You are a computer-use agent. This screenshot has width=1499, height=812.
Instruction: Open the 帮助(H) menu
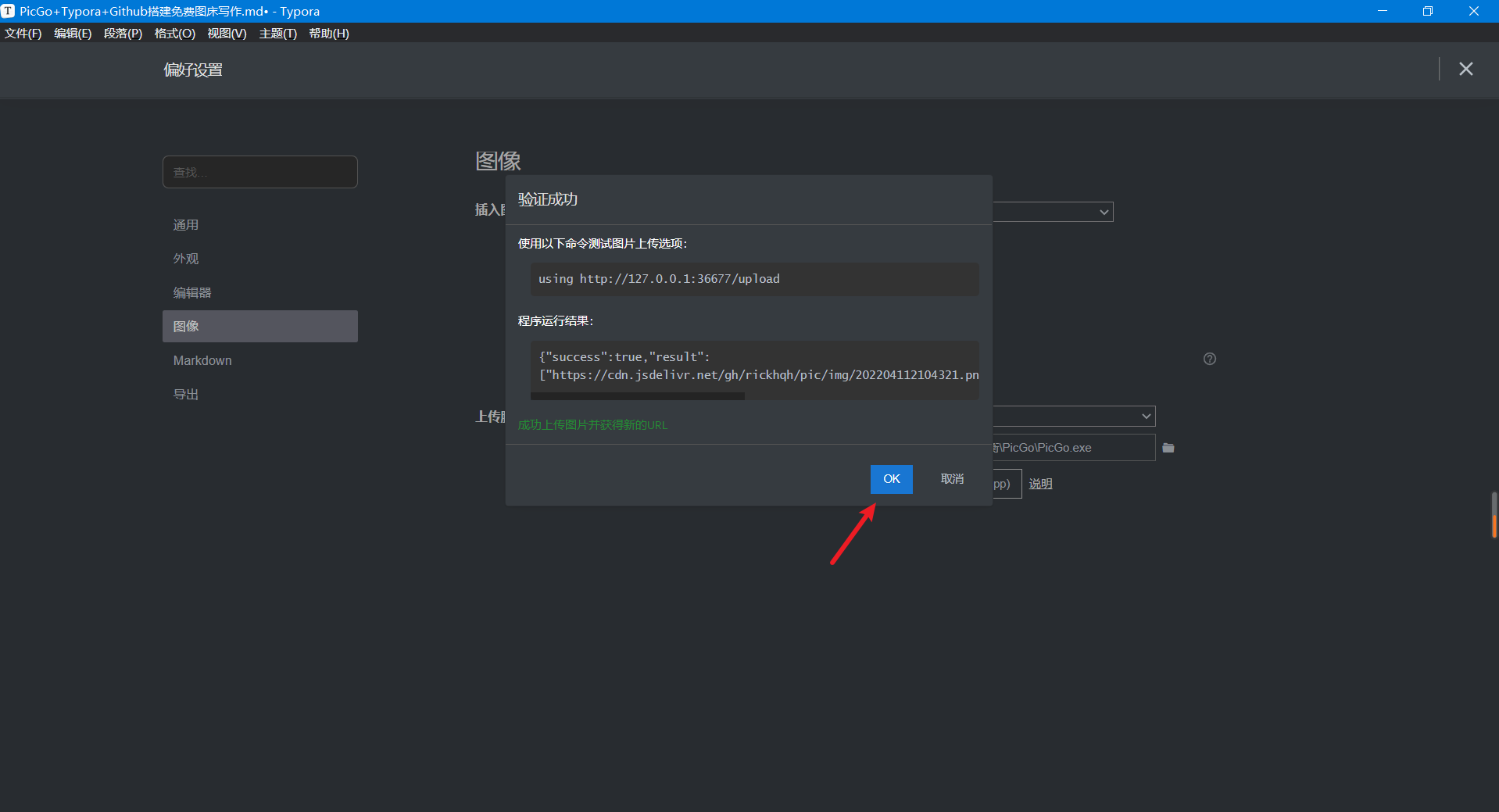click(x=328, y=34)
